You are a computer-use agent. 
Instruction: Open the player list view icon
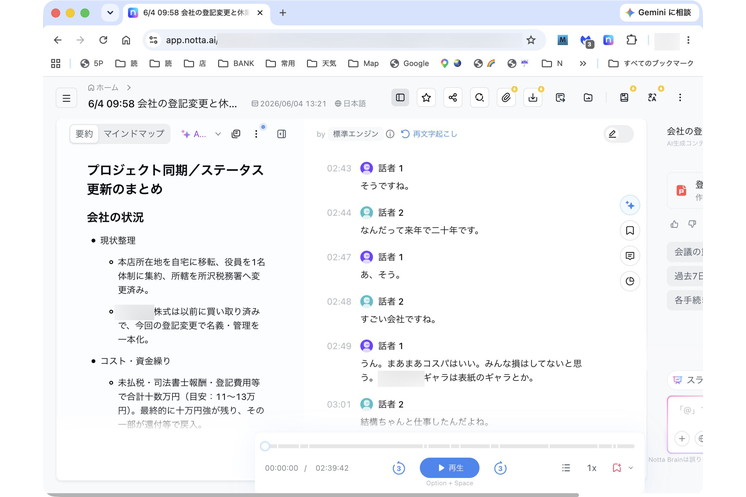566,468
